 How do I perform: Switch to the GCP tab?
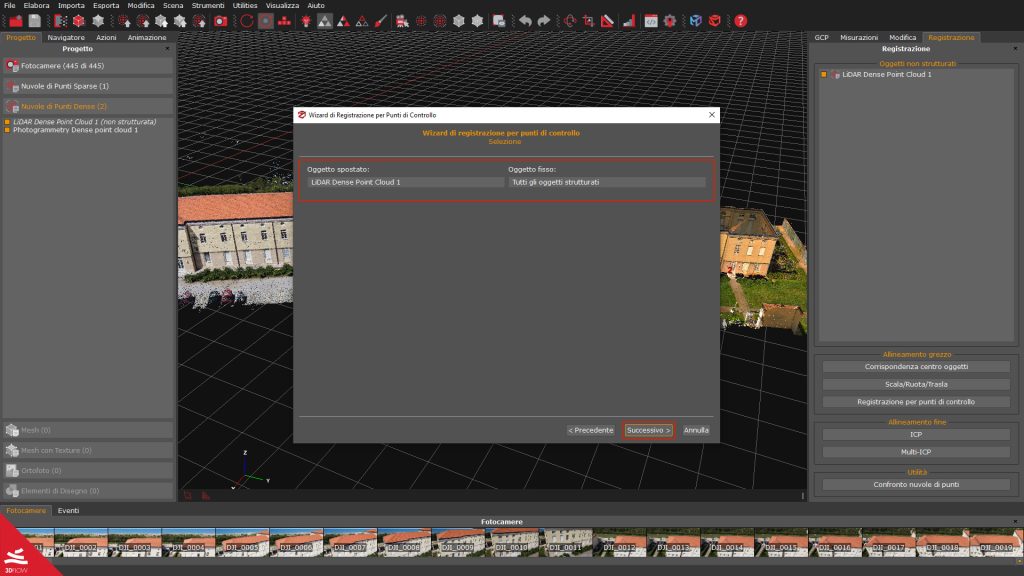click(822, 38)
